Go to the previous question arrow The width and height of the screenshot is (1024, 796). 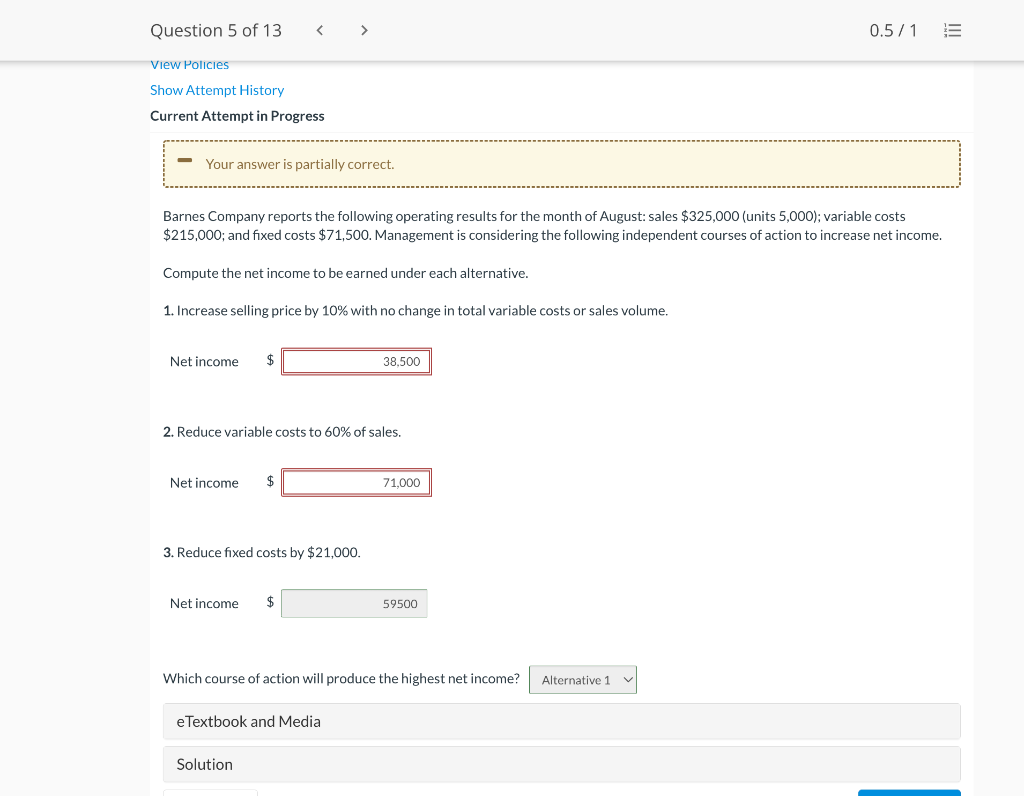pos(319,30)
